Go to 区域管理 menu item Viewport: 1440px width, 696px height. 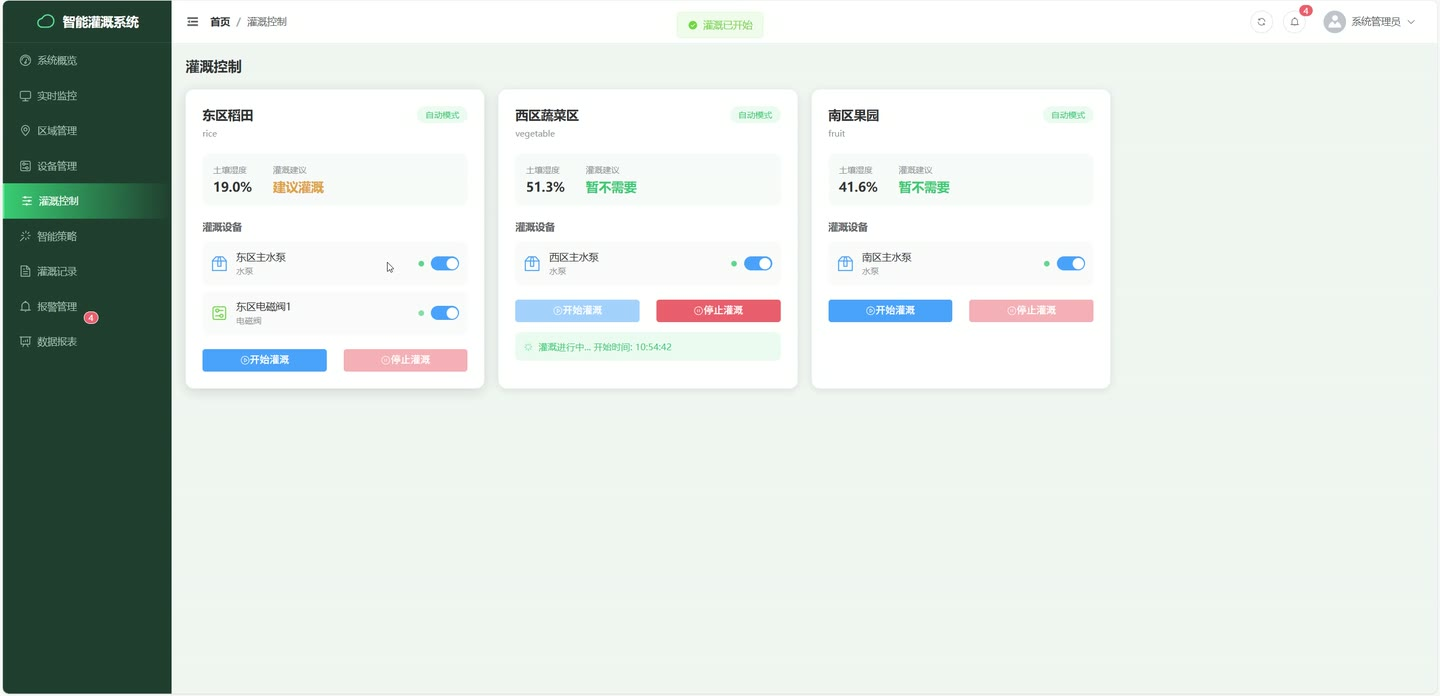point(86,131)
